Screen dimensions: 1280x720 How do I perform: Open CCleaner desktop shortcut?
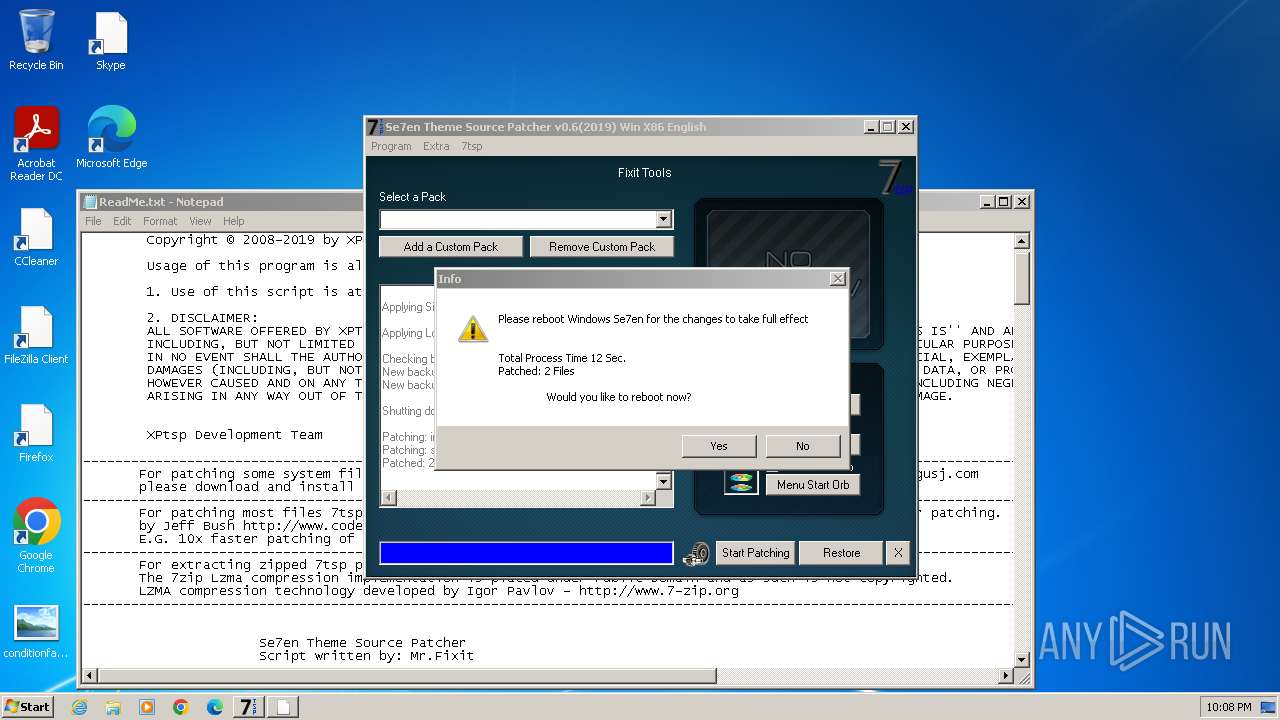pyautogui.click(x=36, y=237)
